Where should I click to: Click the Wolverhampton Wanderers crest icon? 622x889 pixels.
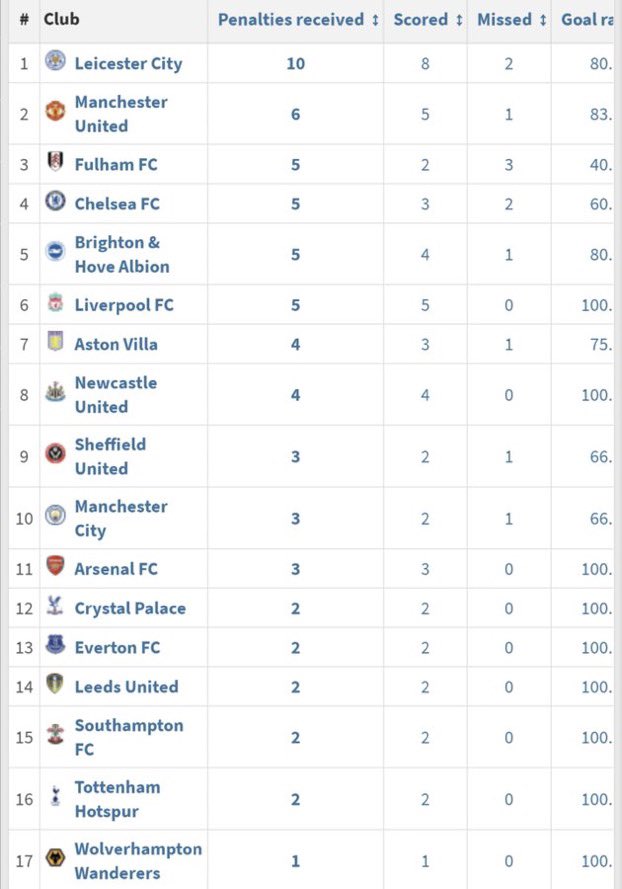[x=55, y=860]
